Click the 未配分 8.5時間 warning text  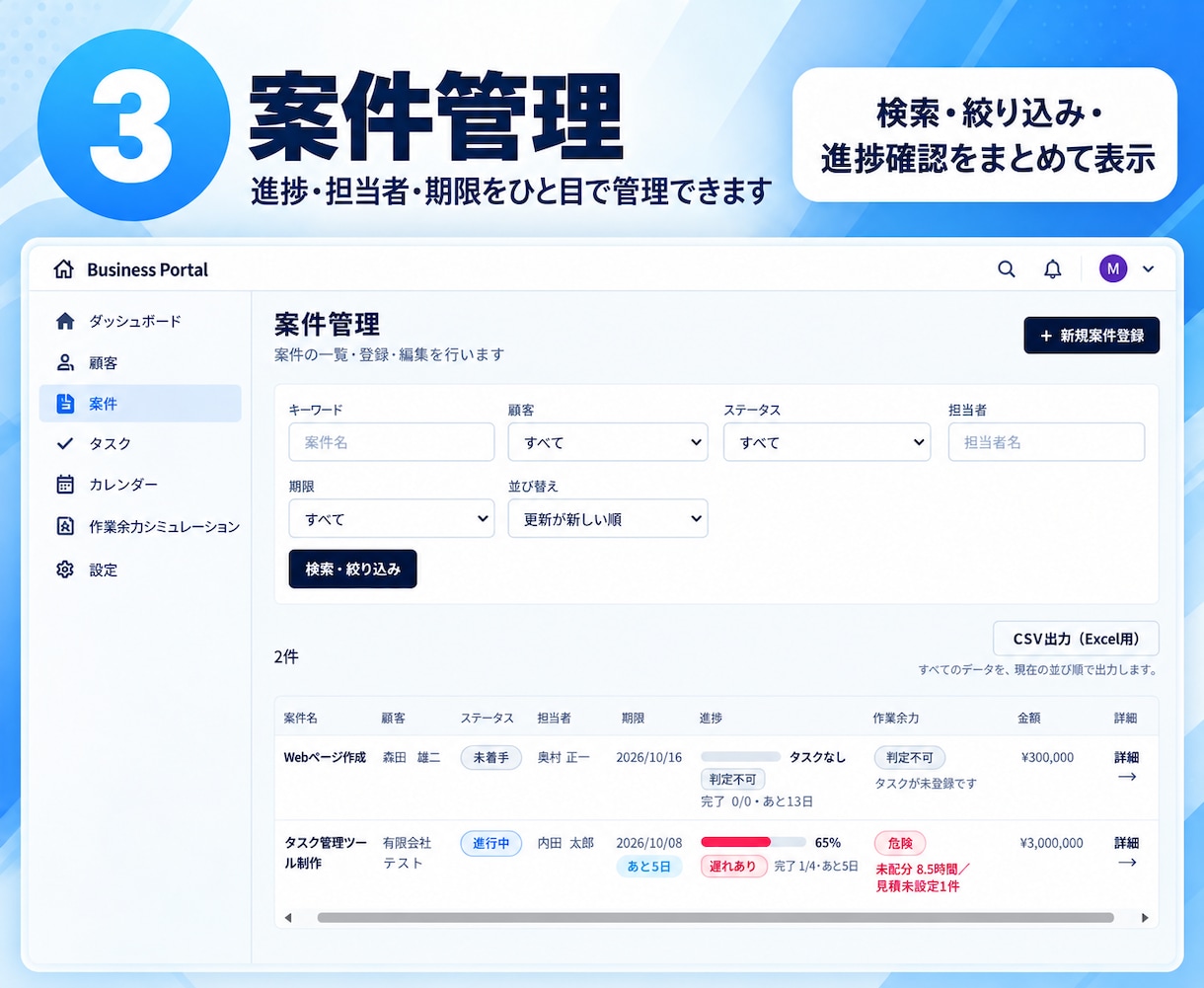point(925,869)
